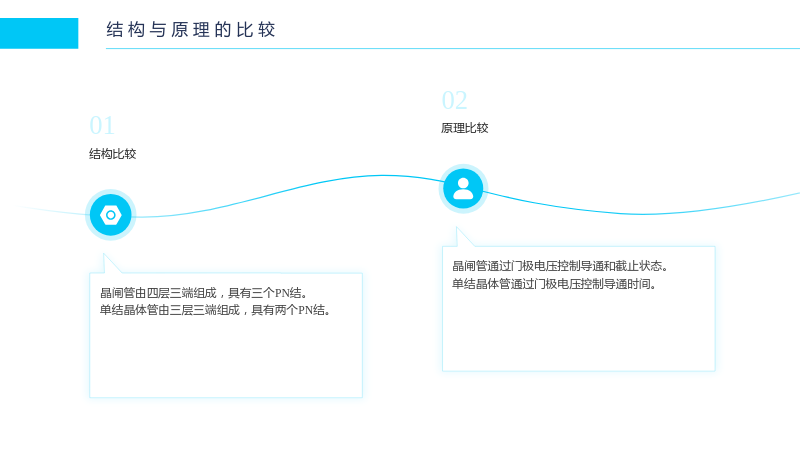Select the slide title 结构与原理的比较

[x=191, y=30]
